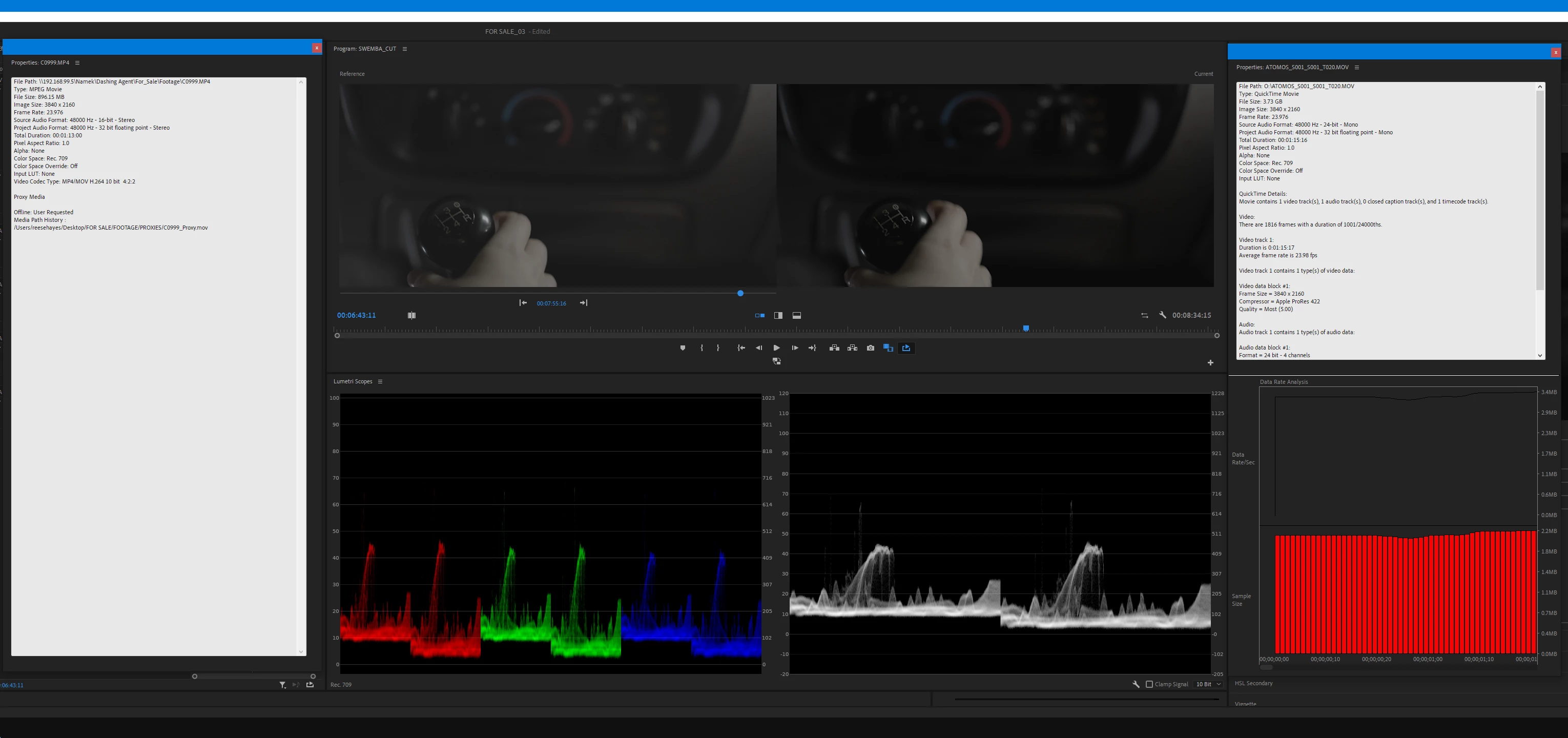The image size is (1568, 738).
Task: Open the 10 Bit scope dropdown
Action: click(1209, 684)
